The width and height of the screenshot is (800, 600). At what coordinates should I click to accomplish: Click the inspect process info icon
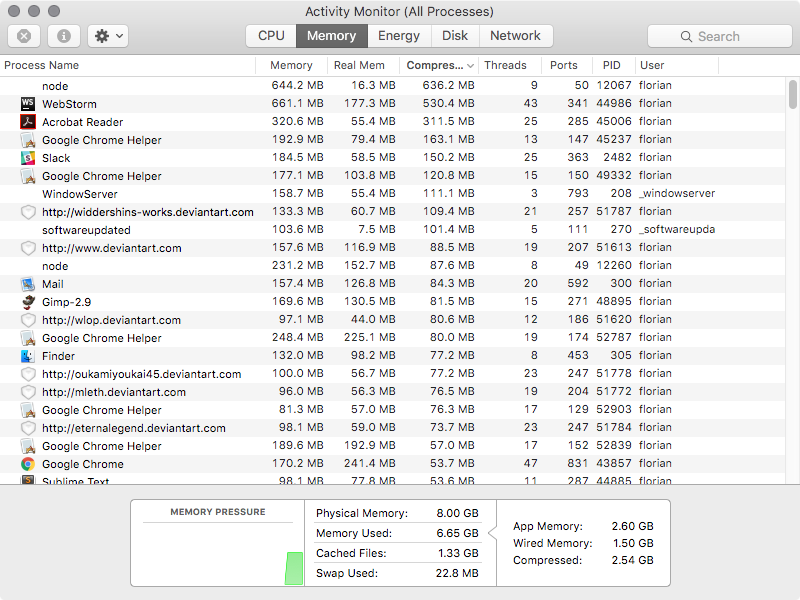point(64,36)
